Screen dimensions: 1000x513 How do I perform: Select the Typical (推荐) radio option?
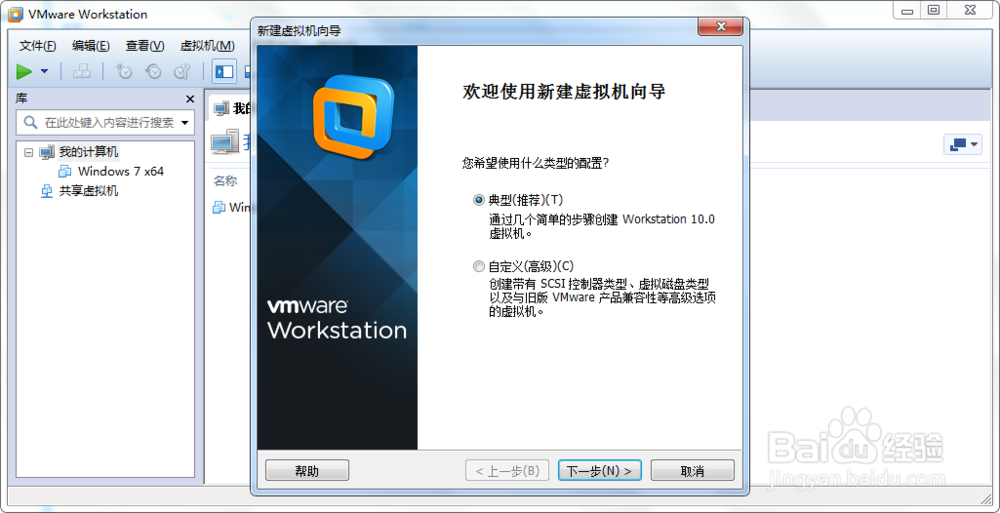478,200
